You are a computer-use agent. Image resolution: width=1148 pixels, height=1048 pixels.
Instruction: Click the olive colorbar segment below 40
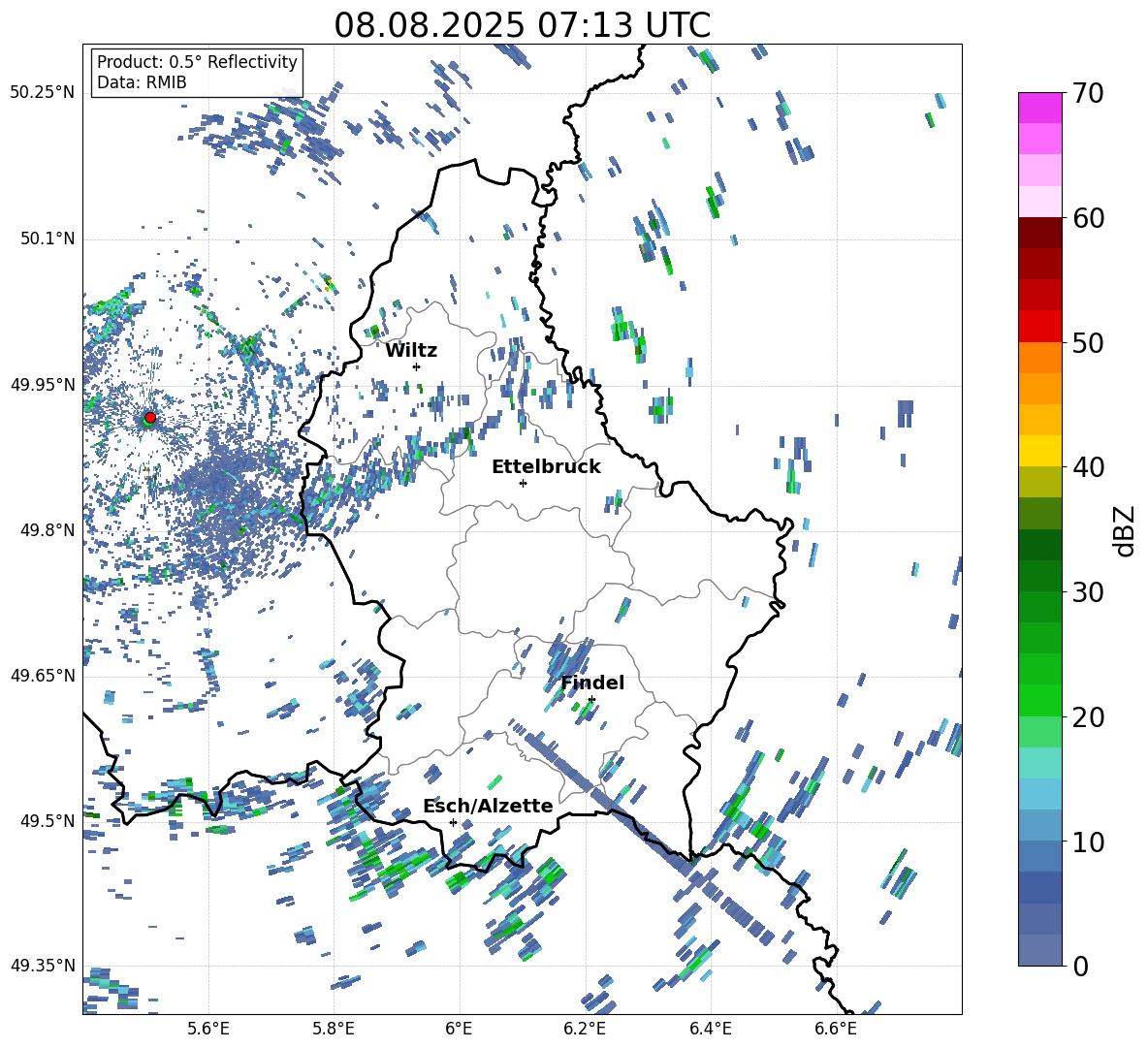coord(1039,482)
